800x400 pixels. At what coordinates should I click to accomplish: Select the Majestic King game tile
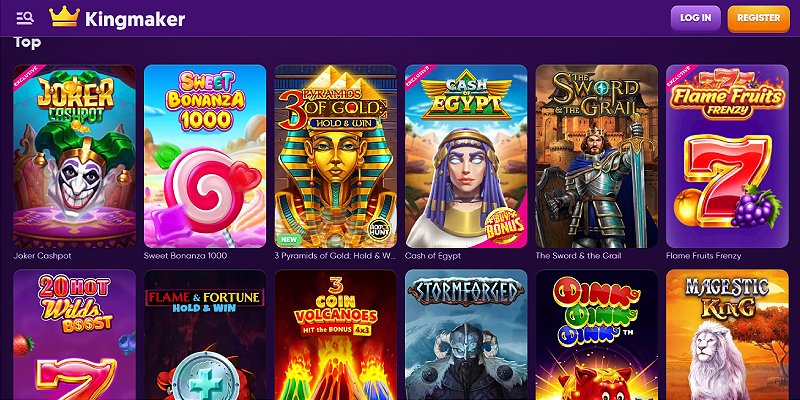tap(727, 335)
